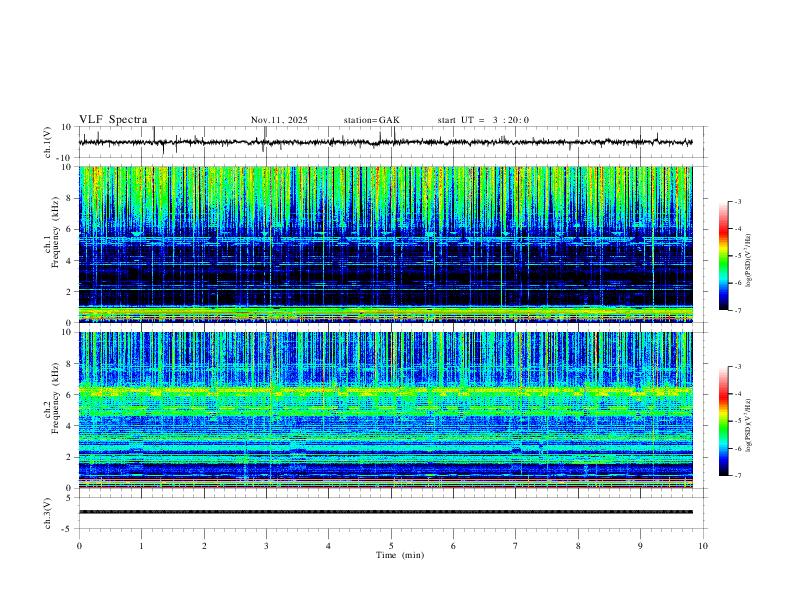
Task: Click time axis tick label "1"
Action: click(141, 546)
